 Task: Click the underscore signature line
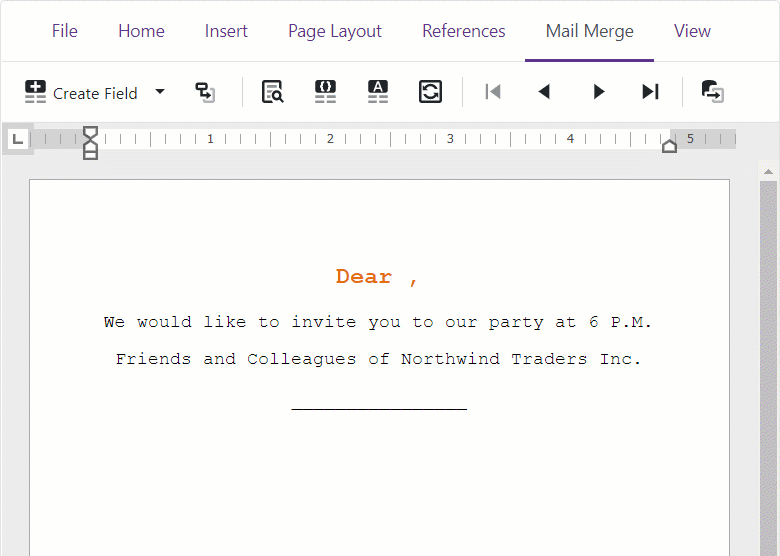click(x=379, y=409)
